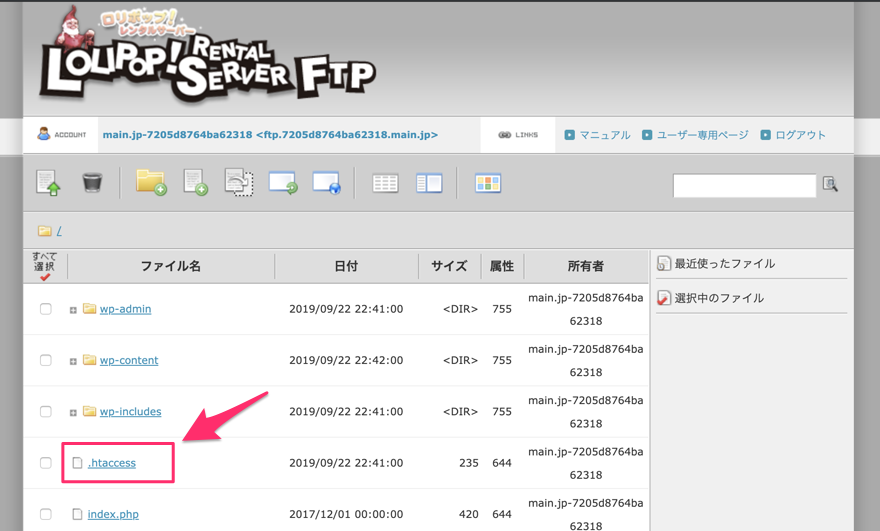Expand the wp-content folder tree

coord(73,361)
